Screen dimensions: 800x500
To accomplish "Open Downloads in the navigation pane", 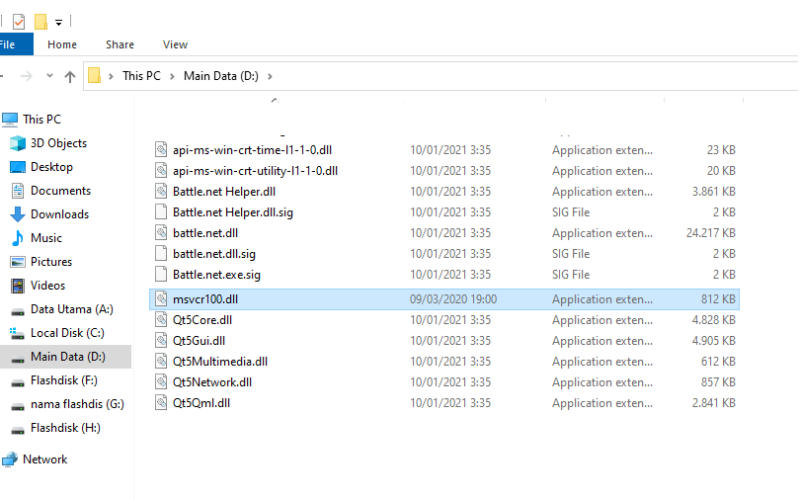I will 60,214.
